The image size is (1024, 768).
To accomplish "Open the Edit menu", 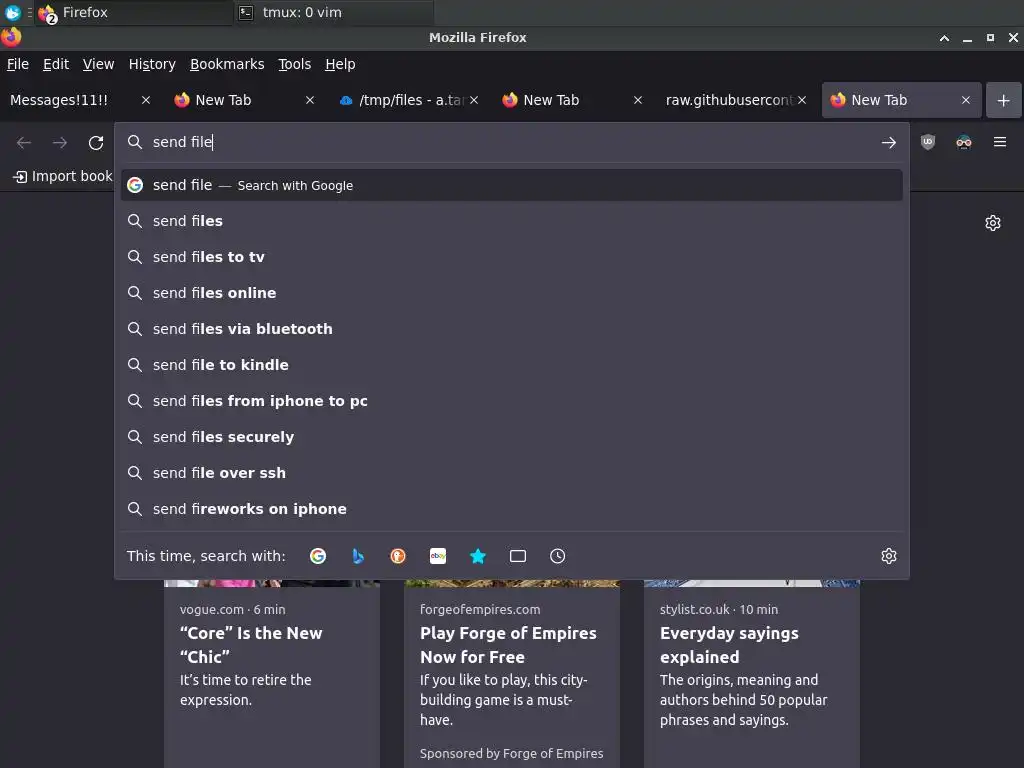I will tap(56, 64).
